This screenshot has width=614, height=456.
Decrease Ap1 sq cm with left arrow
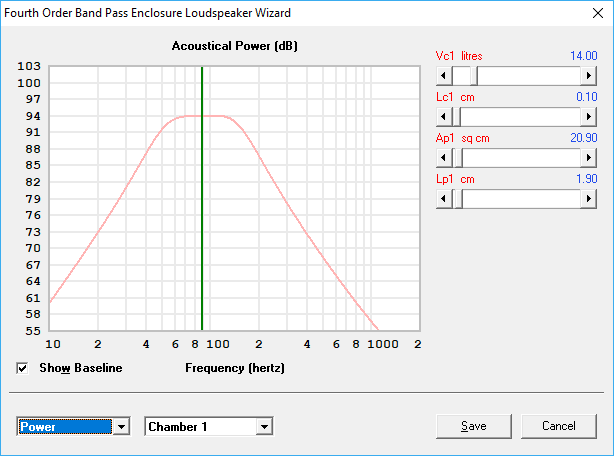coord(444,158)
